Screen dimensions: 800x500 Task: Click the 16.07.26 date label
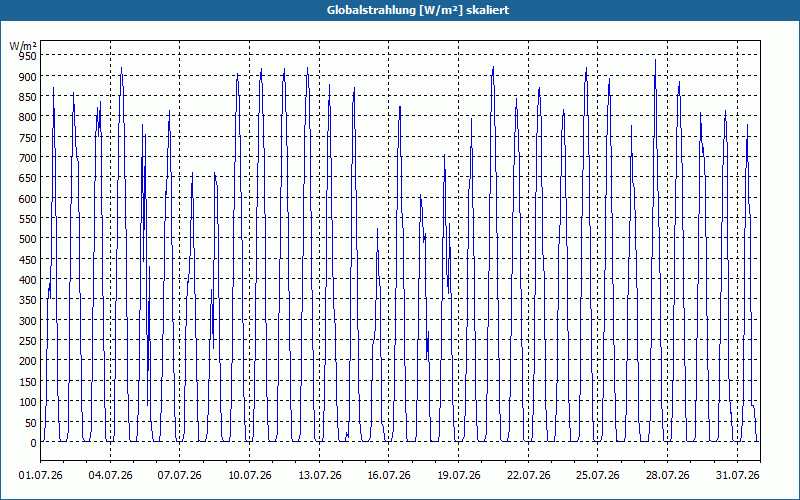point(389,475)
